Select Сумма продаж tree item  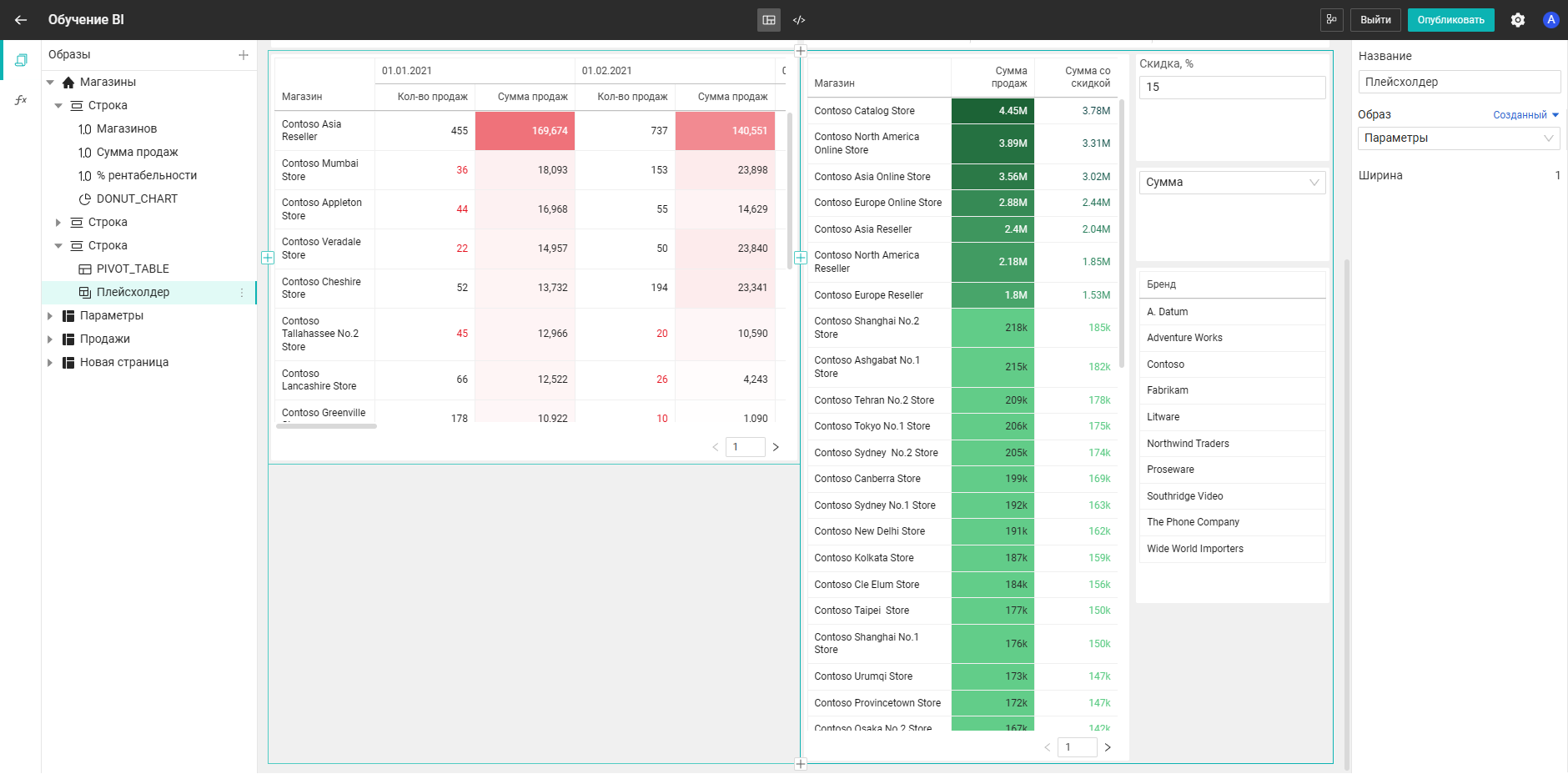coord(138,153)
